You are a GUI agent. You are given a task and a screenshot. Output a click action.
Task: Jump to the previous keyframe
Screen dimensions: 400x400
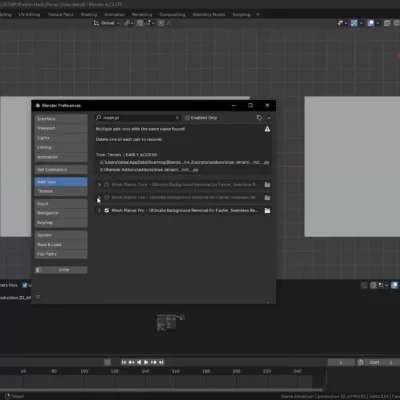coord(131,362)
